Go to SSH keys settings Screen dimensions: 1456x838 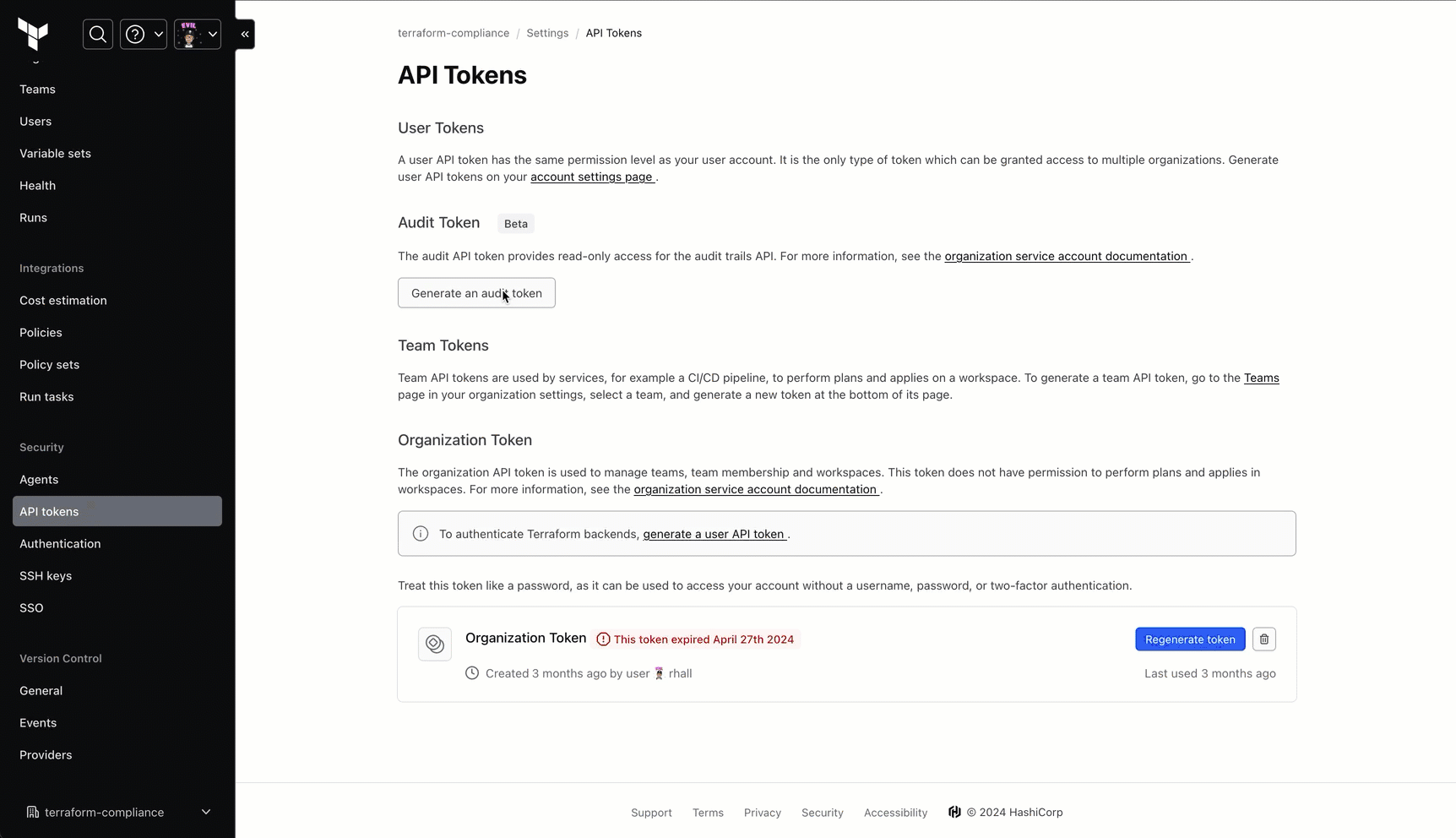pos(46,576)
